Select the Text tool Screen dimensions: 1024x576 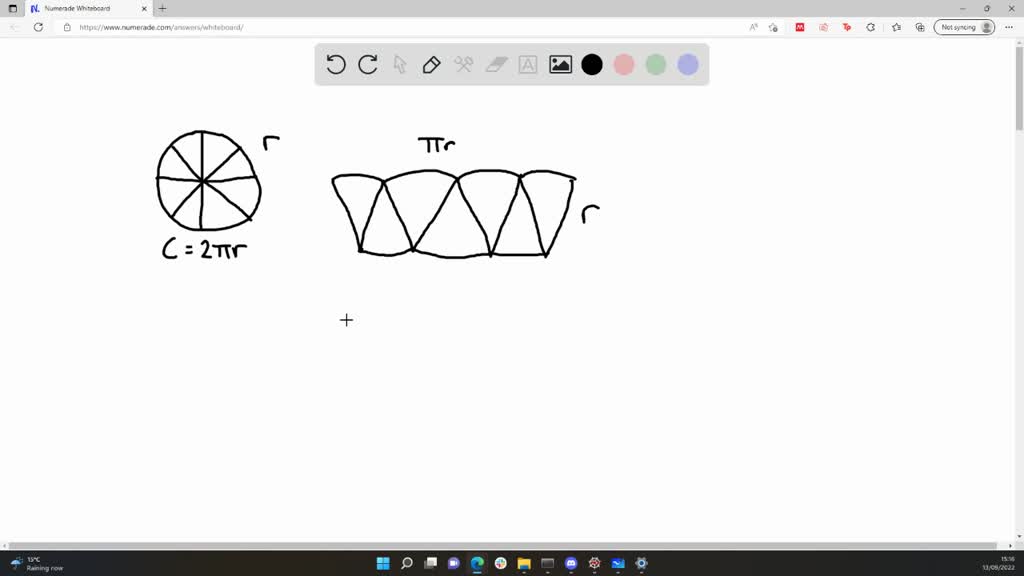click(527, 64)
